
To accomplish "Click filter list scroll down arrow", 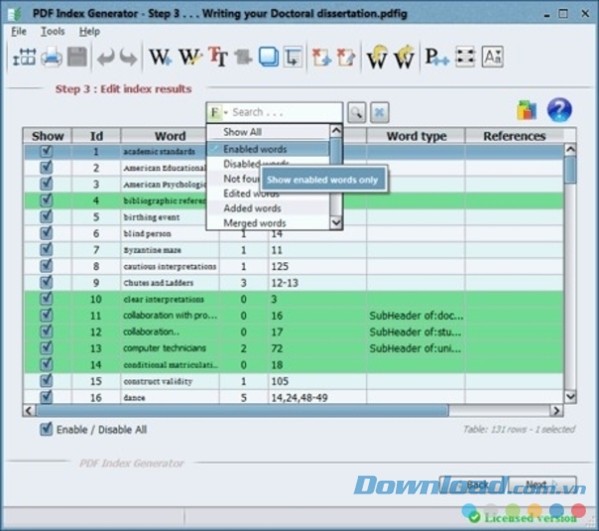I will (336, 222).
